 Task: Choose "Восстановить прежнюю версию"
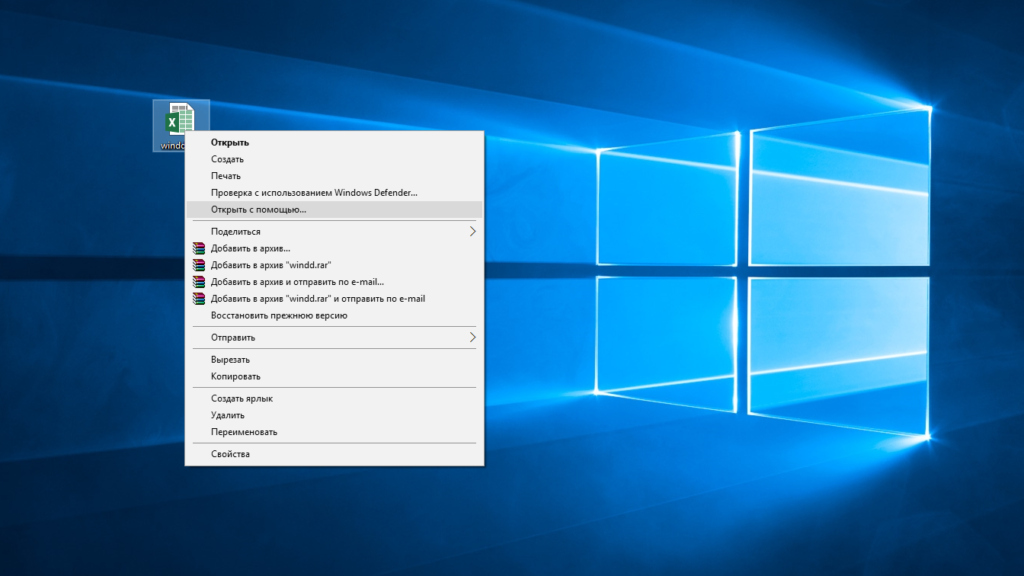(279, 315)
